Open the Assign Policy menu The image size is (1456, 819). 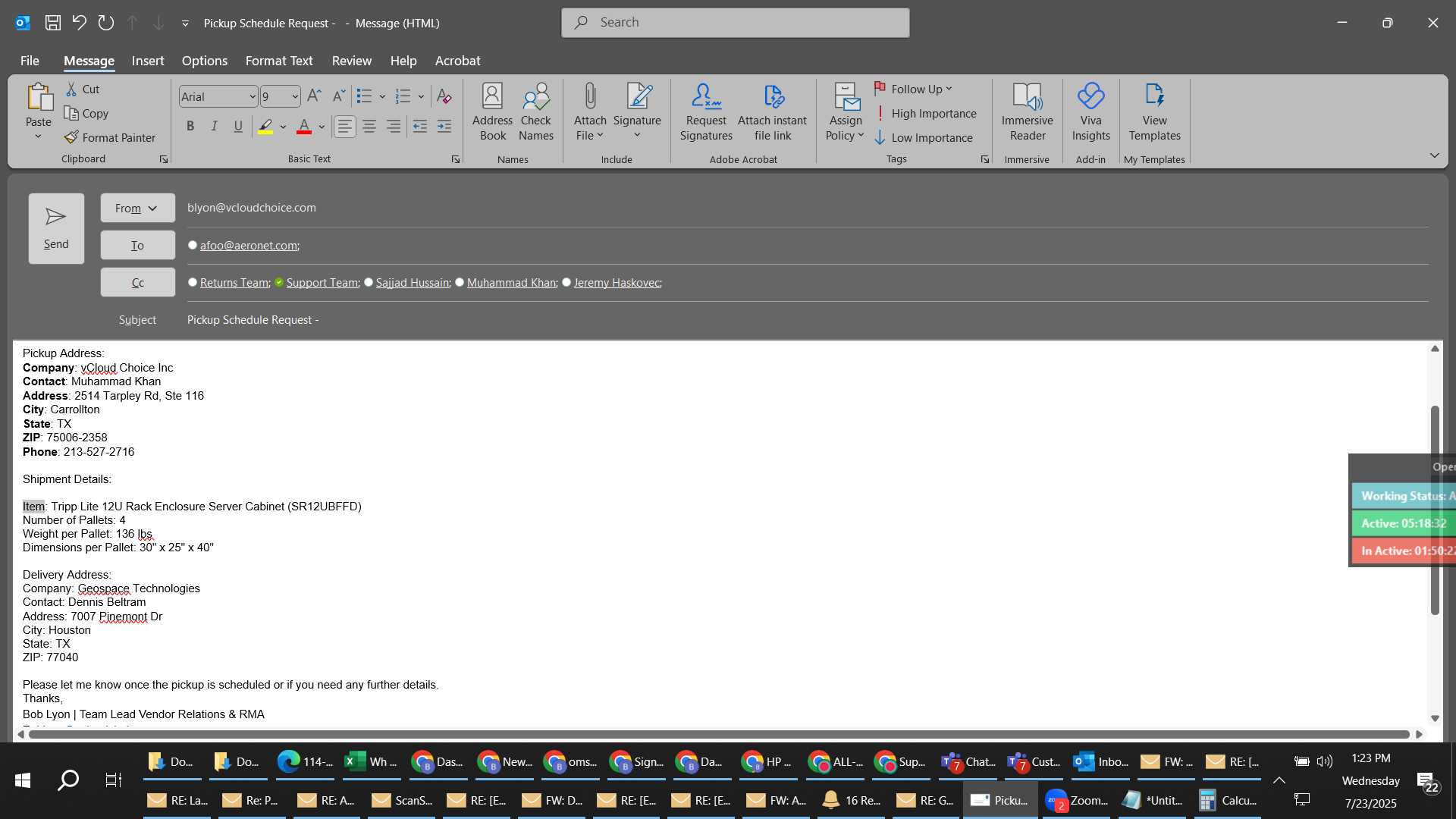845,112
